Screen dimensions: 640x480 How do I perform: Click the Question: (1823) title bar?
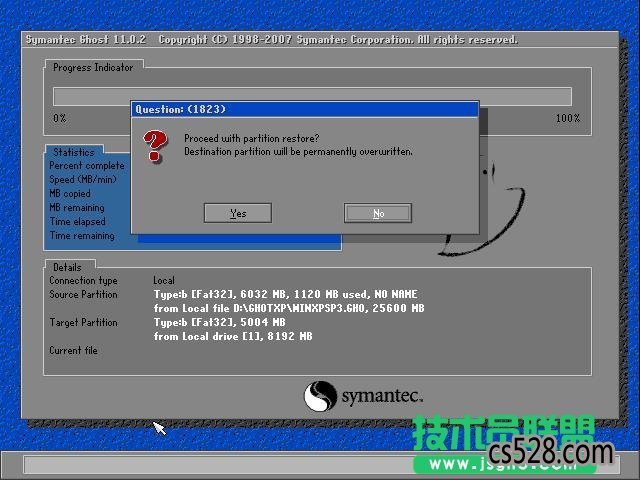tap(304, 109)
